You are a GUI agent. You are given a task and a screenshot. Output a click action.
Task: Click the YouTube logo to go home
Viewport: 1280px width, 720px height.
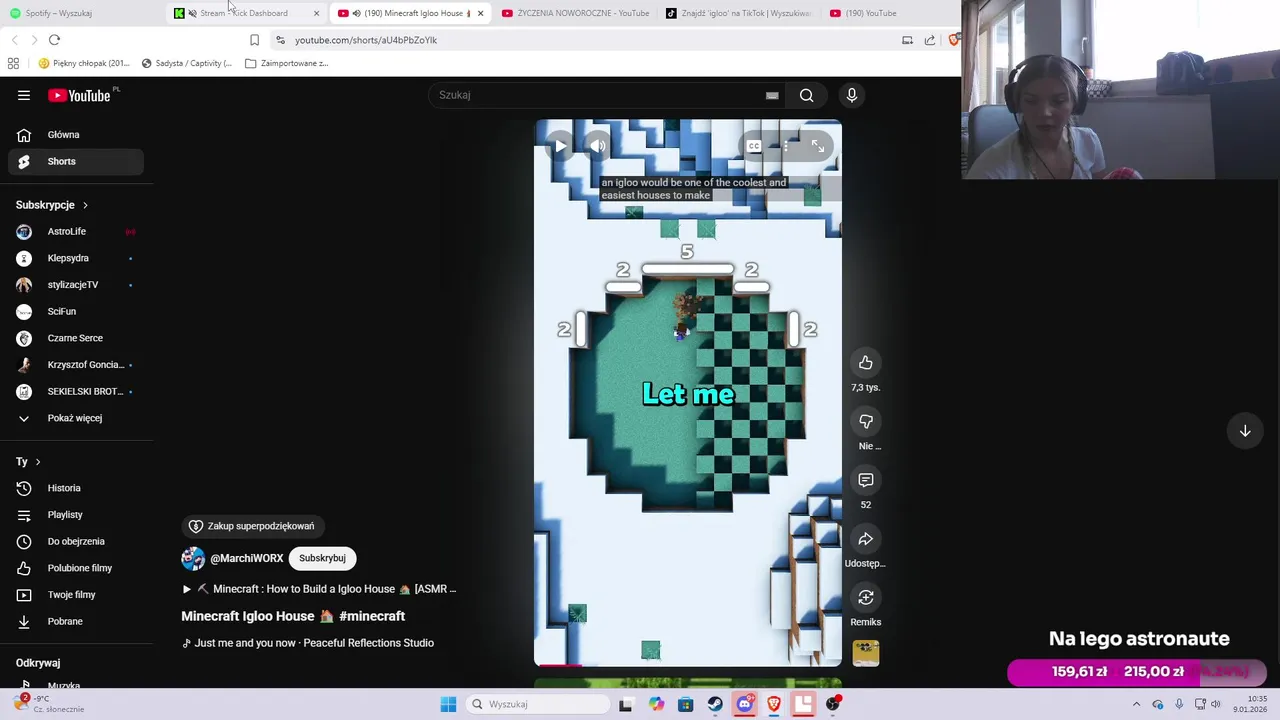(79, 95)
